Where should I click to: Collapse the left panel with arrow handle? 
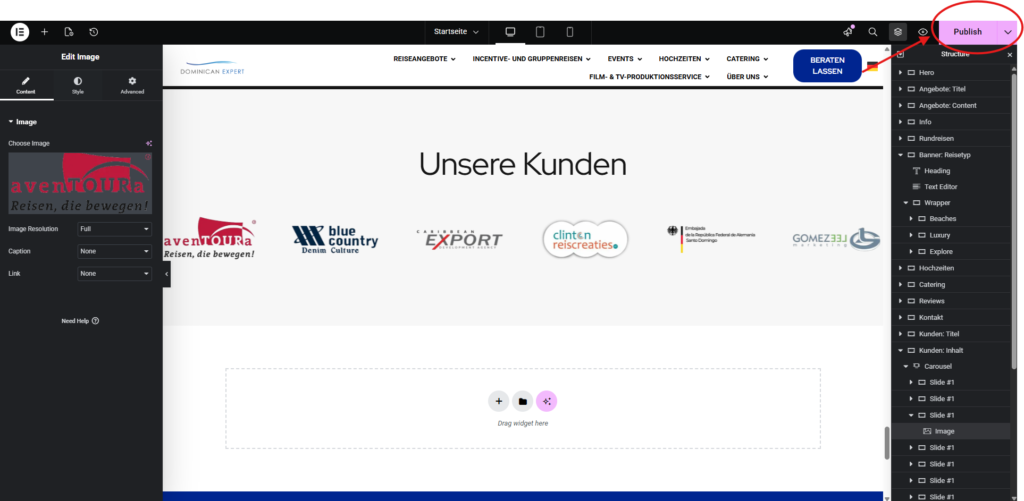click(167, 274)
